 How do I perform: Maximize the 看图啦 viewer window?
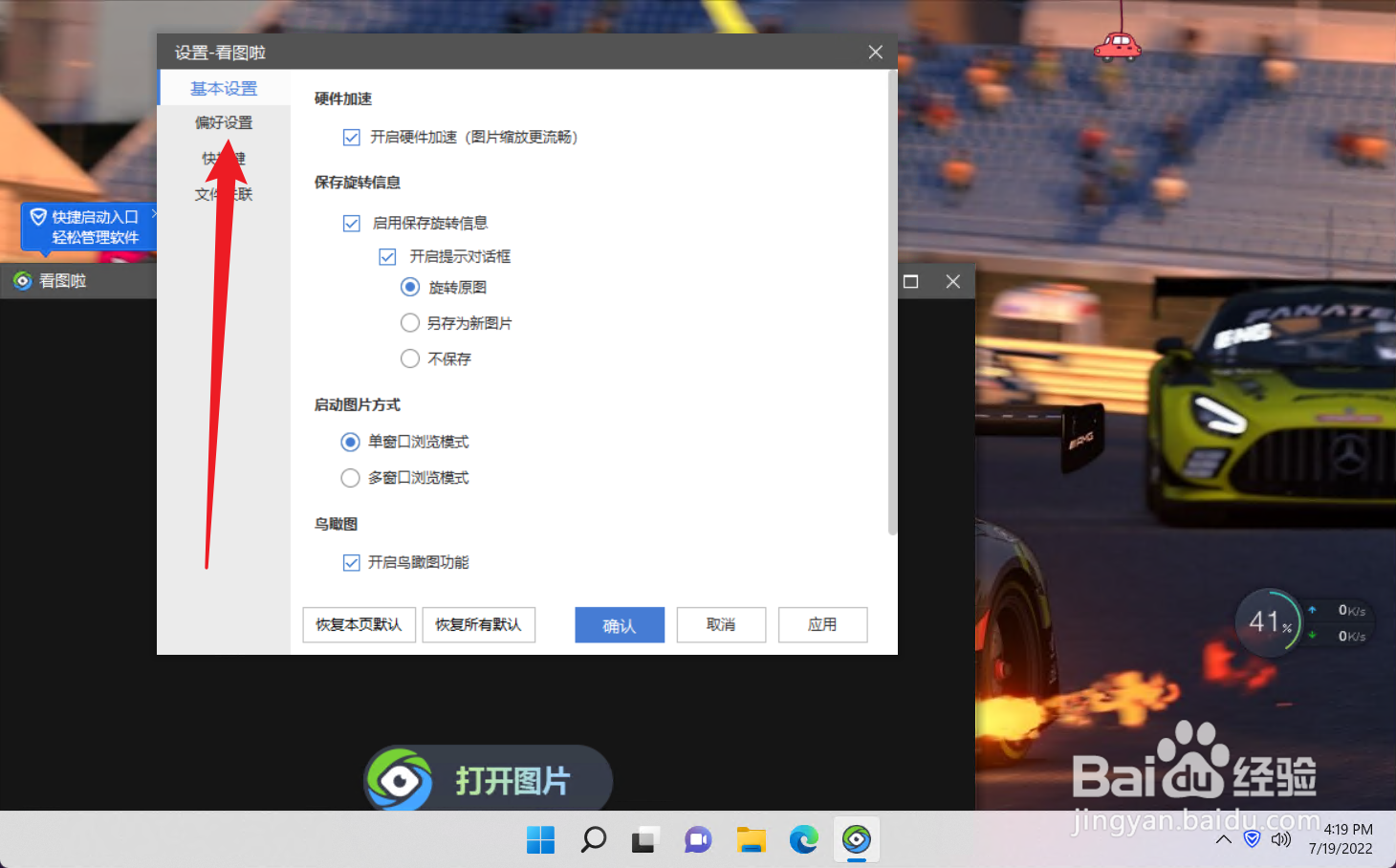[910, 281]
